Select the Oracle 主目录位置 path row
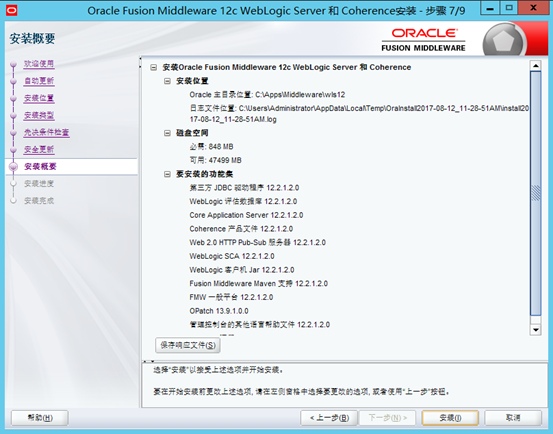 267,95
